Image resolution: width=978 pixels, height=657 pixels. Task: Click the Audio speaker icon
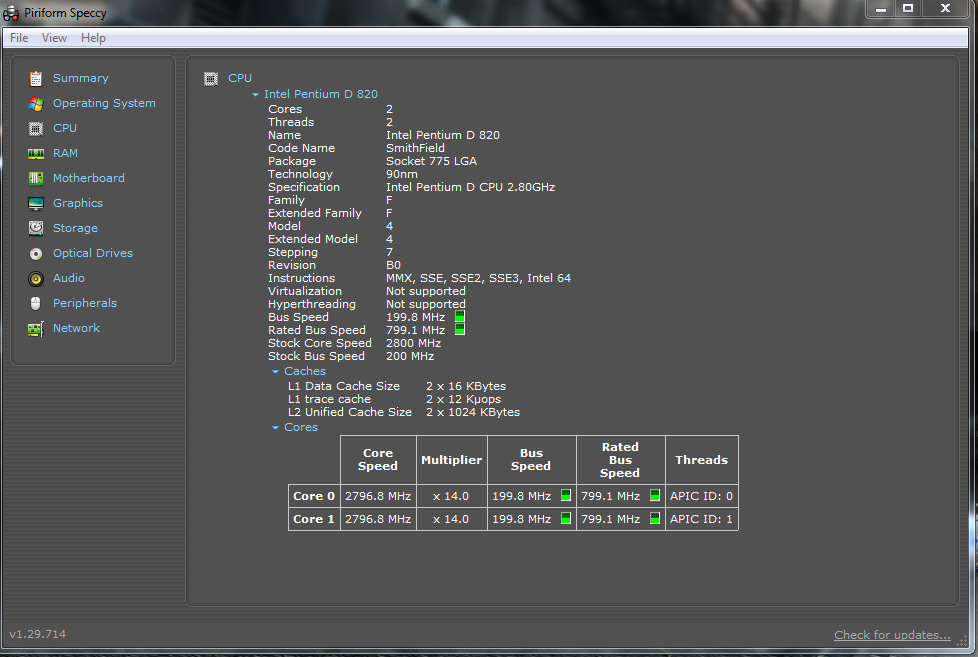click(36, 278)
